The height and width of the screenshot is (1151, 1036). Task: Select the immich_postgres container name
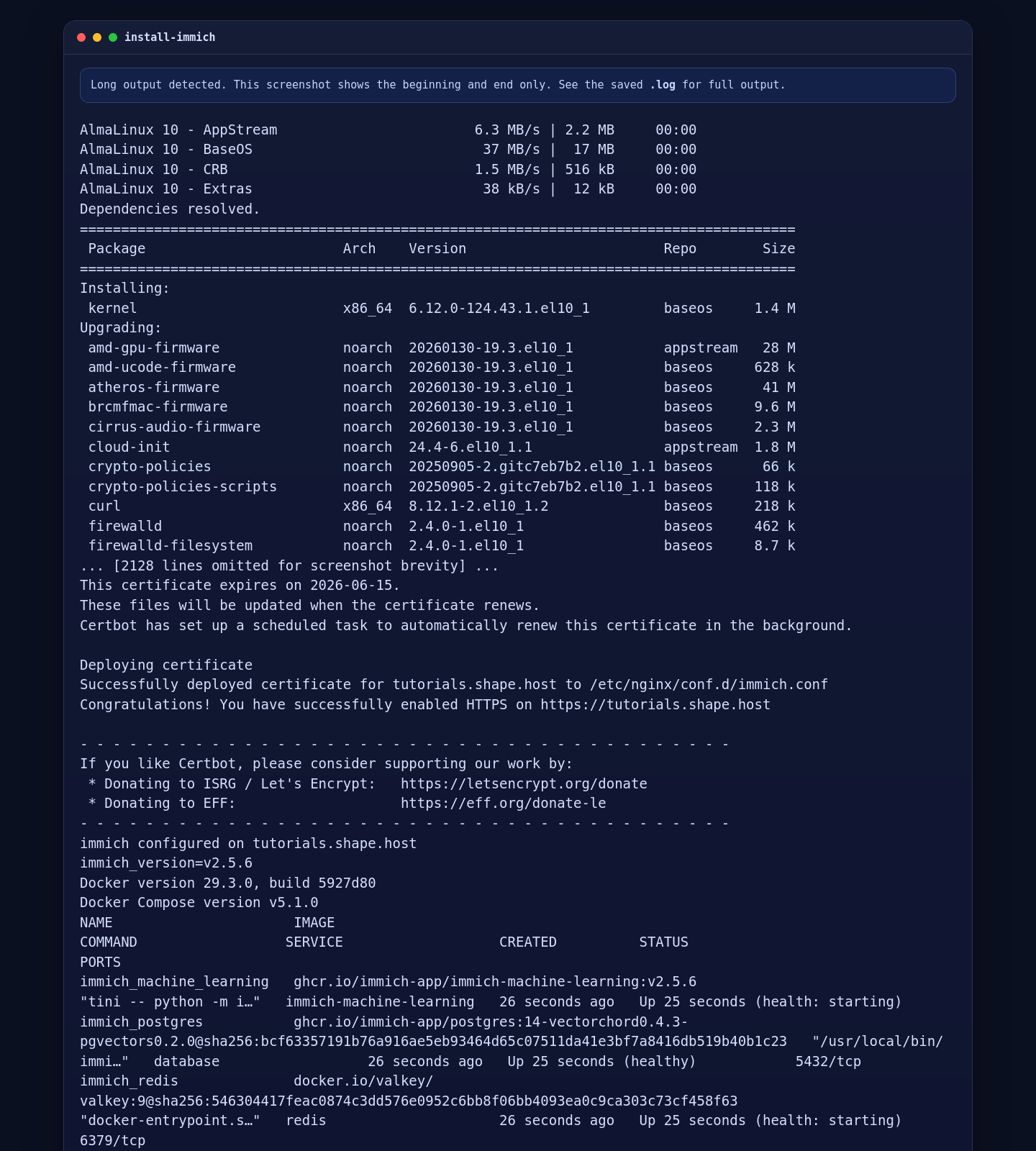coord(141,1022)
